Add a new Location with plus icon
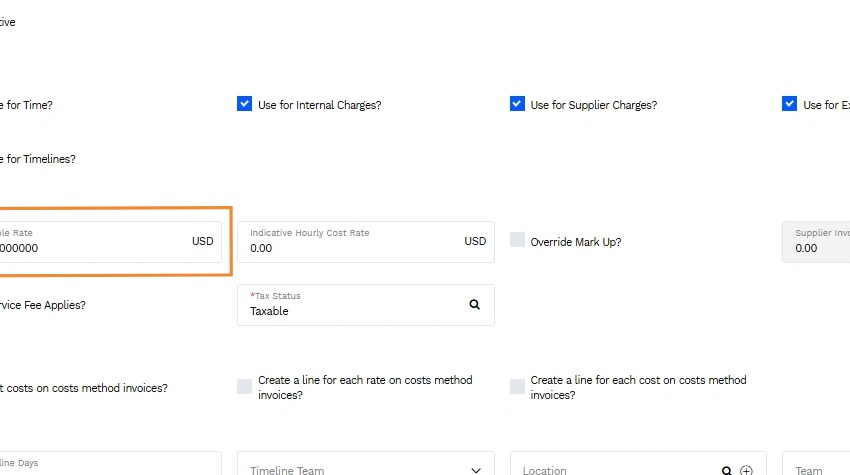The height and width of the screenshot is (475, 850). 746,471
